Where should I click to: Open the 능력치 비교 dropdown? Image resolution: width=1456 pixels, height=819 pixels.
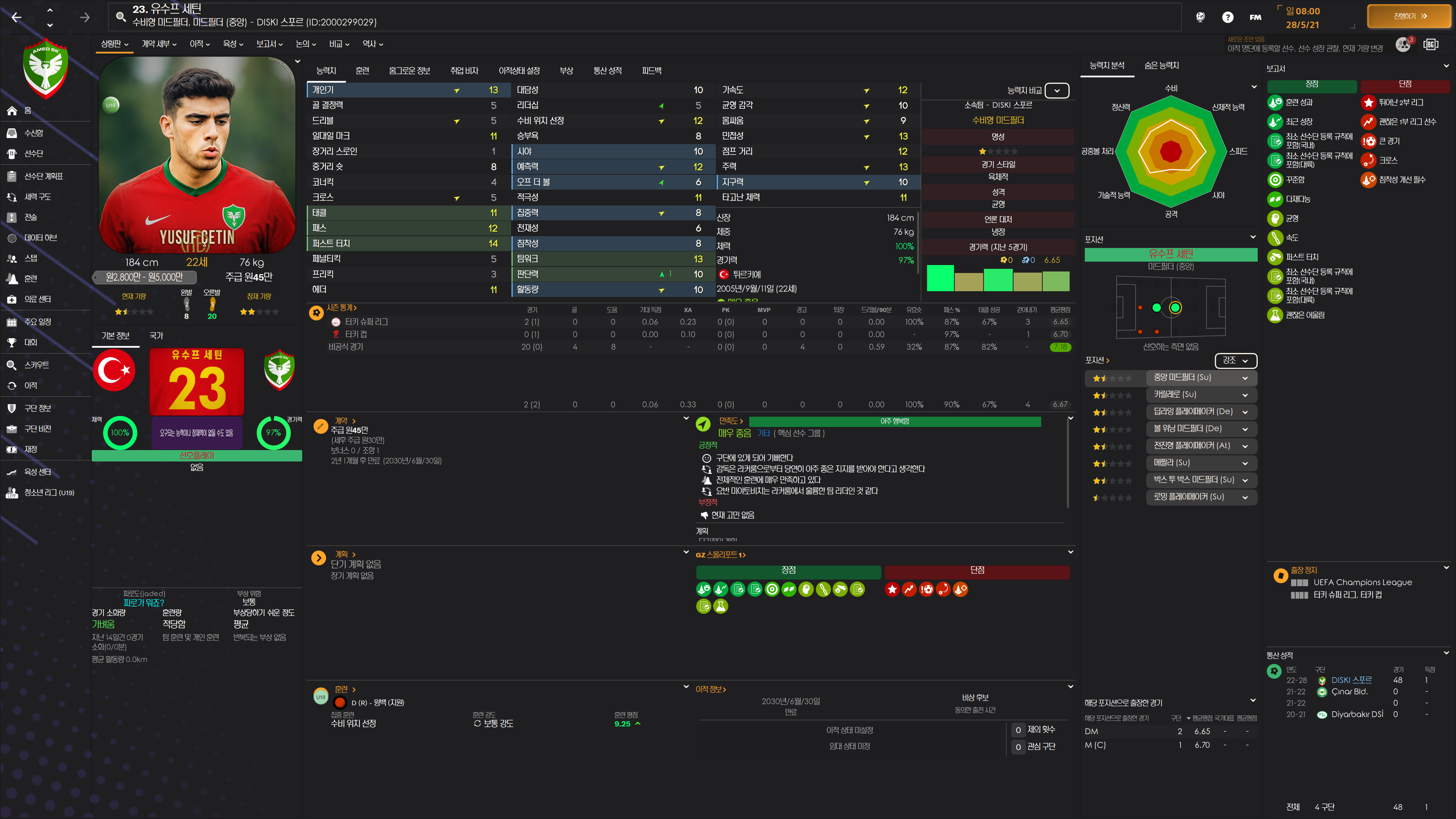1056,91
